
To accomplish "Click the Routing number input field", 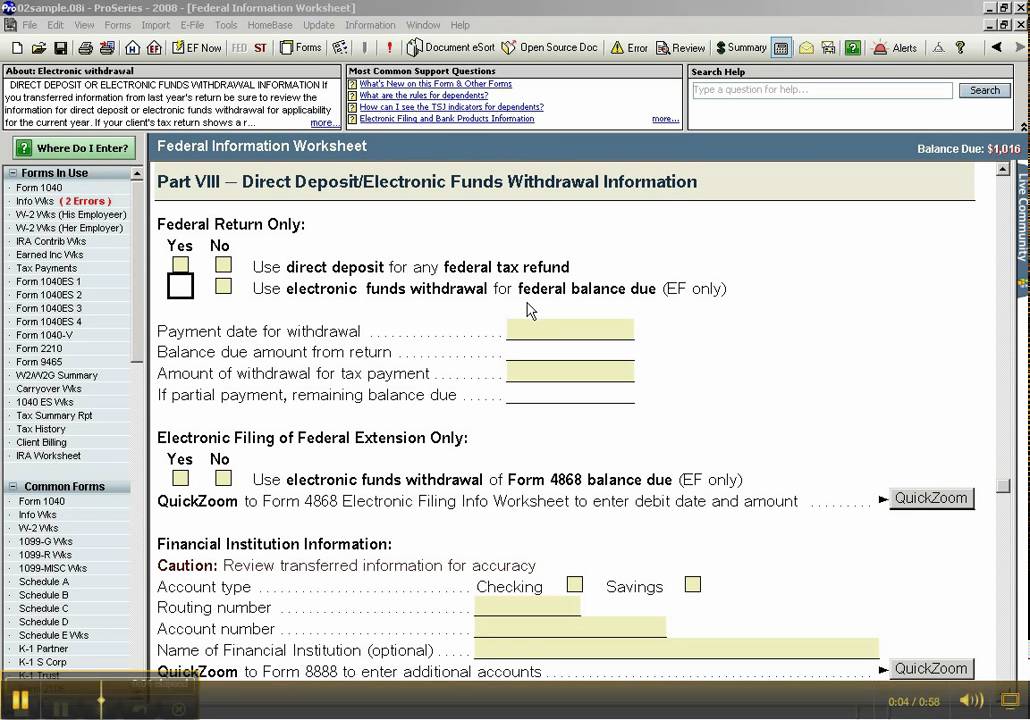I will (527, 606).
